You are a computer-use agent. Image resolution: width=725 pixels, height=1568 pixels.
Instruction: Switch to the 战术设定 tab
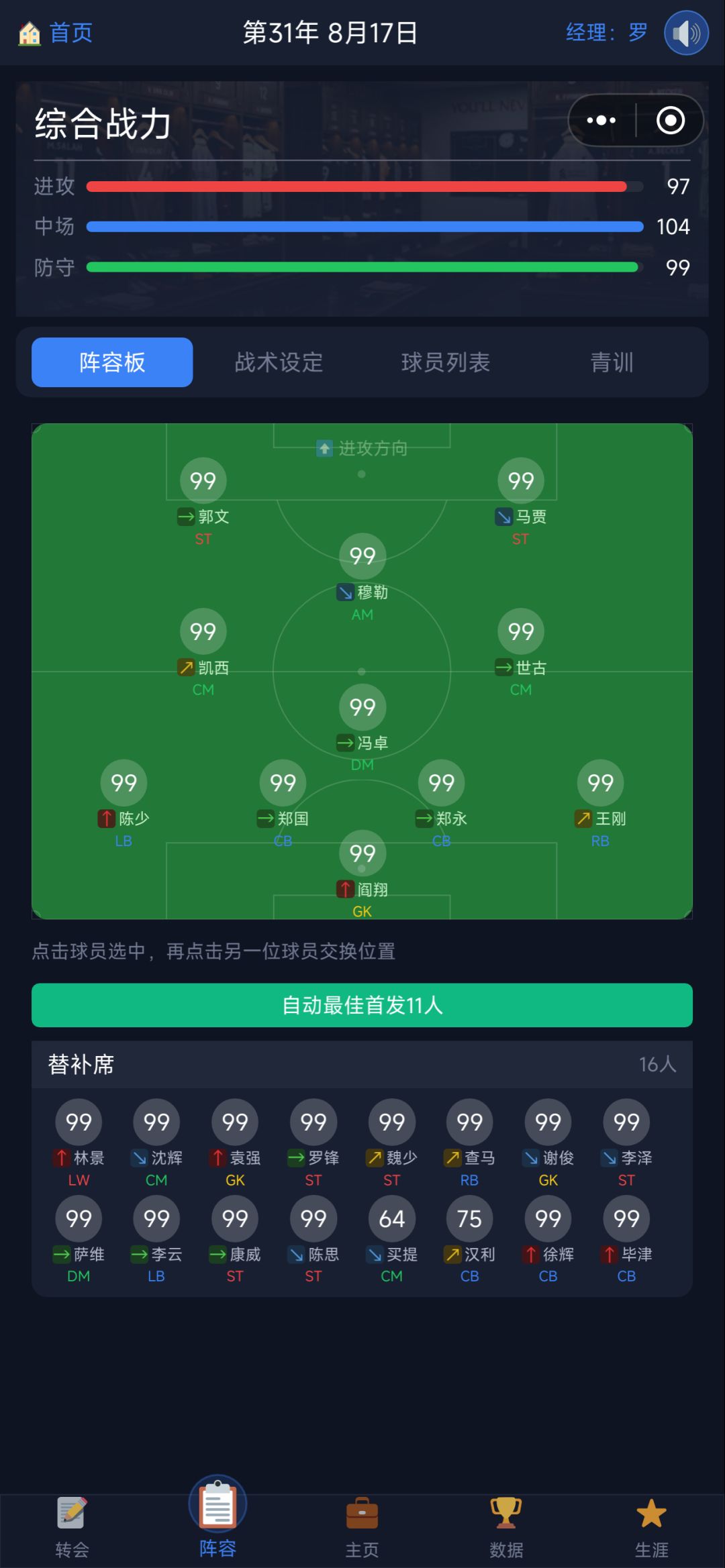click(x=279, y=362)
